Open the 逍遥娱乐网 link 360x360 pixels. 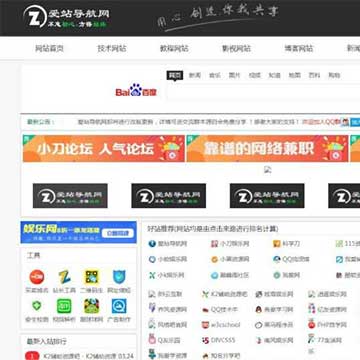click(x=332, y=294)
